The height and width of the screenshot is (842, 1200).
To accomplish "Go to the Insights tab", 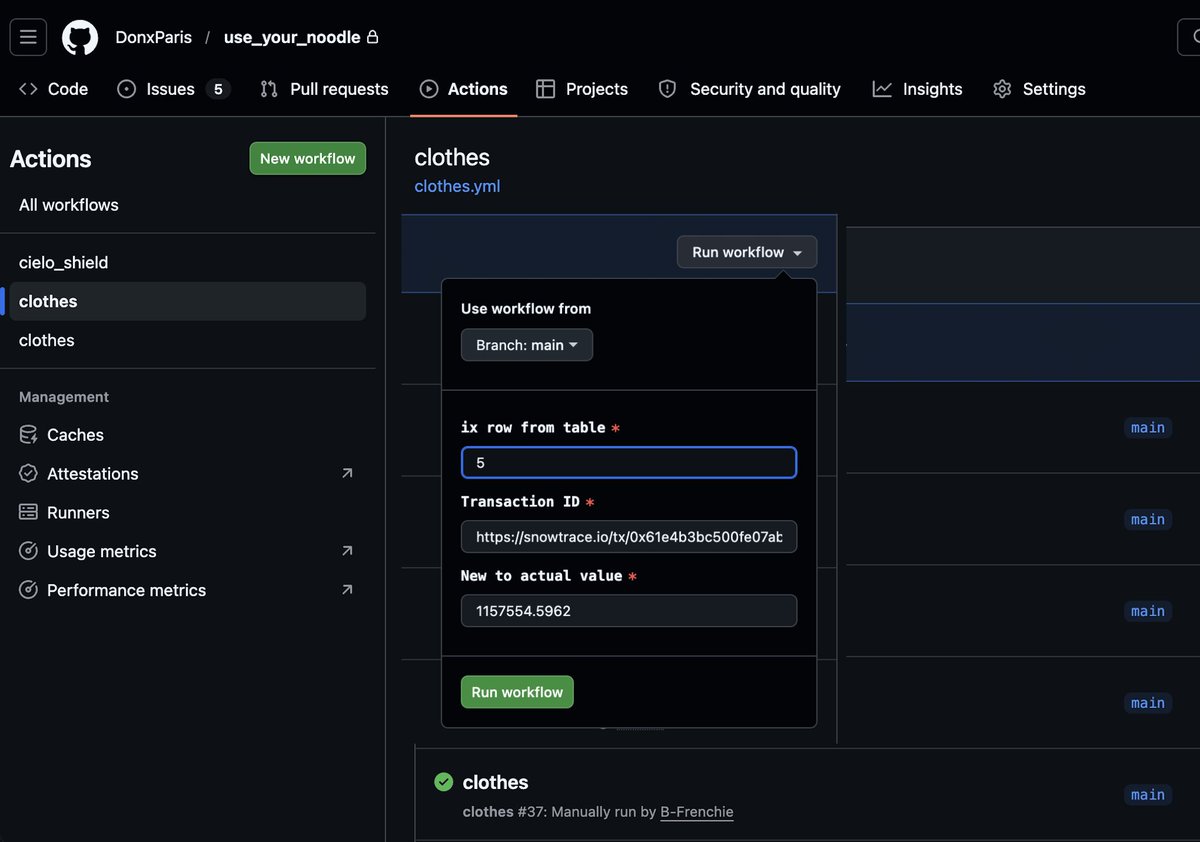I will [917, 89].
